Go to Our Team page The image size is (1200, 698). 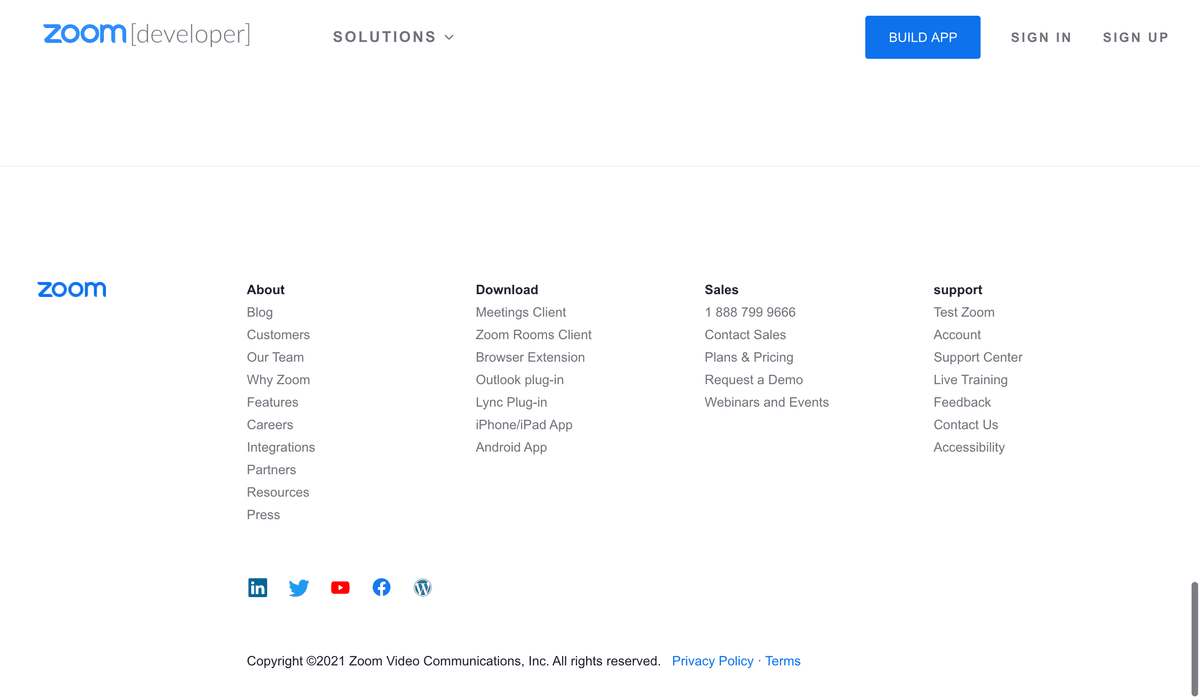[x=275, y=357]
